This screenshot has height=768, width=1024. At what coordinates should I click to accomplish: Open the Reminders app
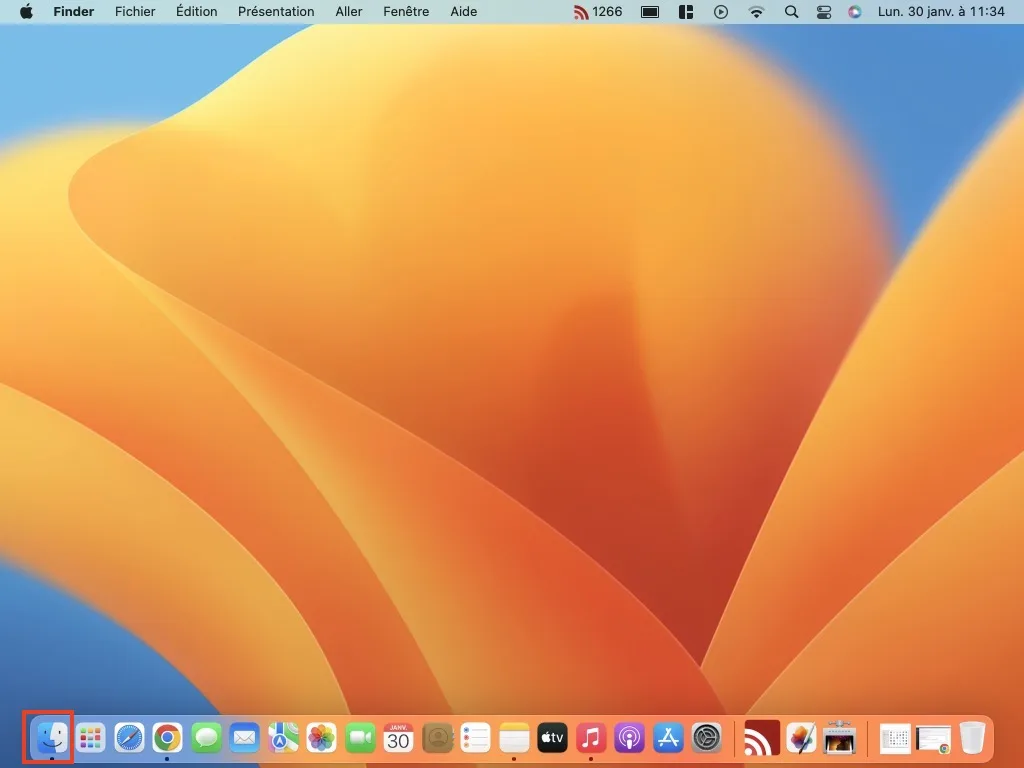tap(474, 737)
